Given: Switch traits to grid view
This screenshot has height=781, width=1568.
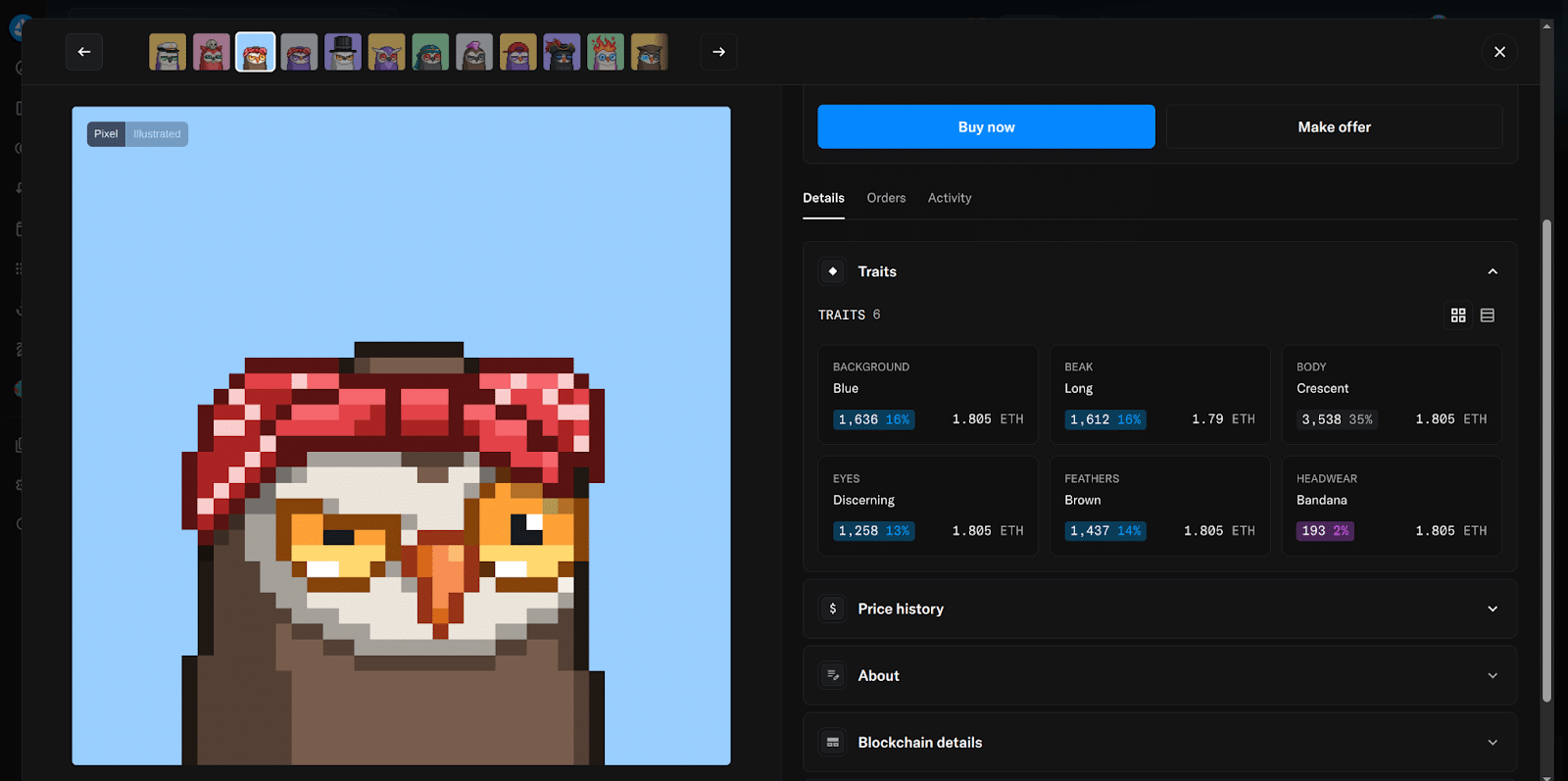Looking at the screenshot, I should [x=1458, y=316].
